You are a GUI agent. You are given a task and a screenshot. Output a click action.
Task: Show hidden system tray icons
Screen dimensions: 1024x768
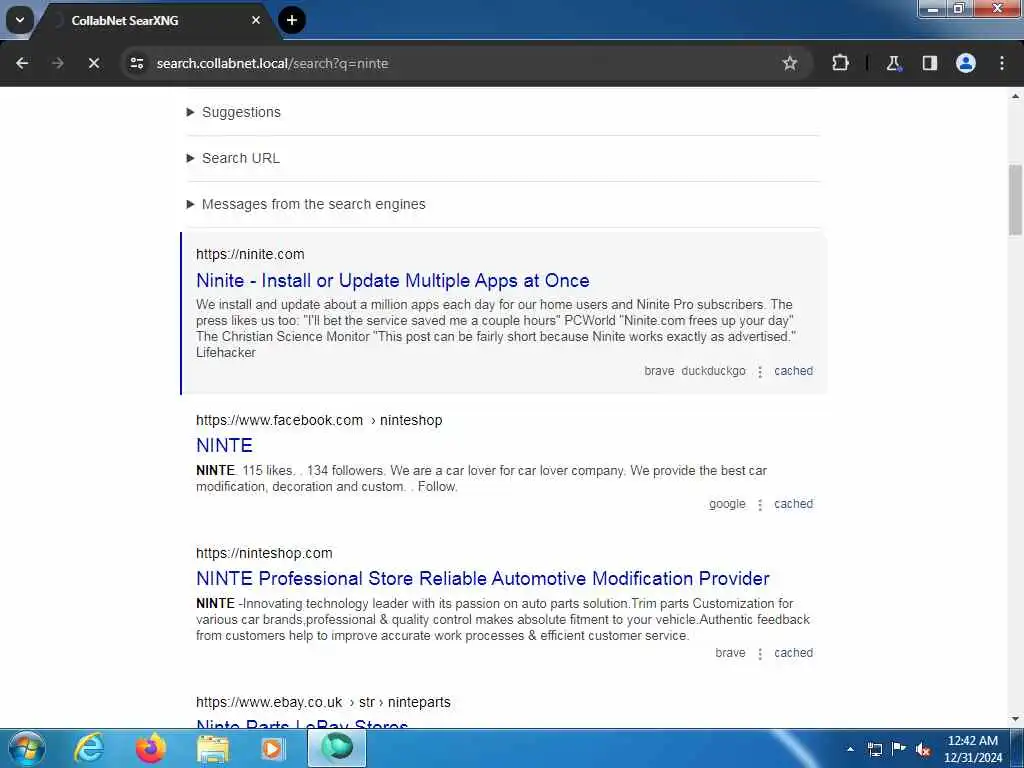point(850,749)
